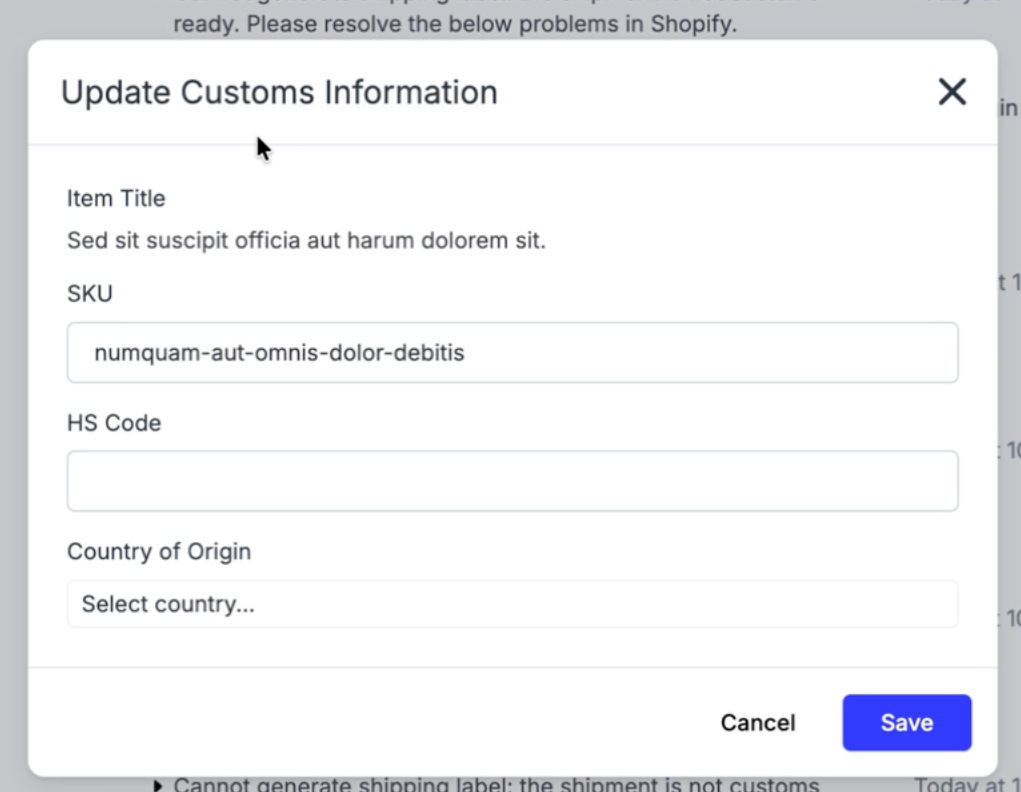Click the 'HS Code' field label
Screen dimensions: 1021x792
coord(114,423)
